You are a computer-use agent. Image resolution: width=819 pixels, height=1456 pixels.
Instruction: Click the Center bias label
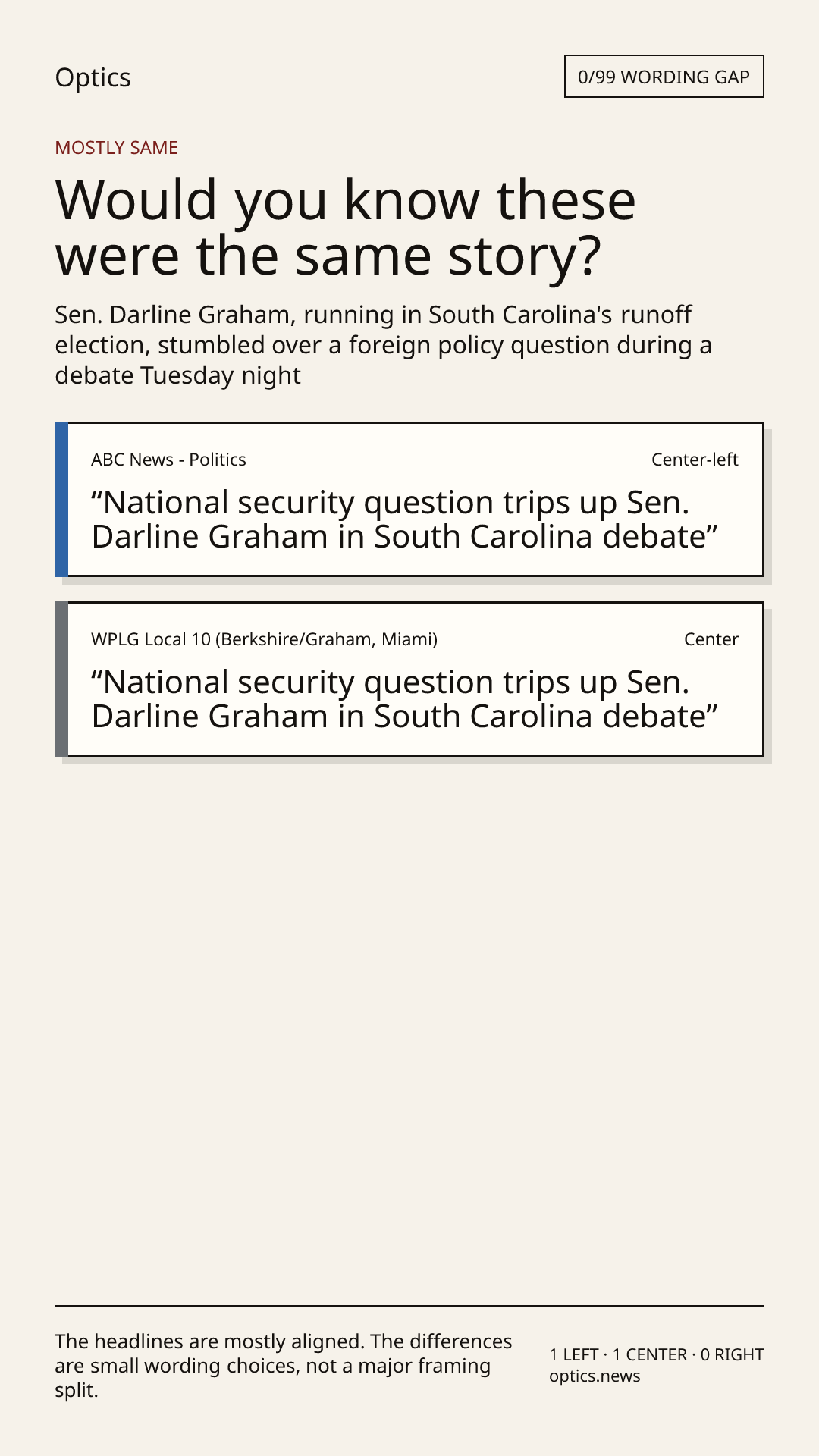tap(711, 639)
